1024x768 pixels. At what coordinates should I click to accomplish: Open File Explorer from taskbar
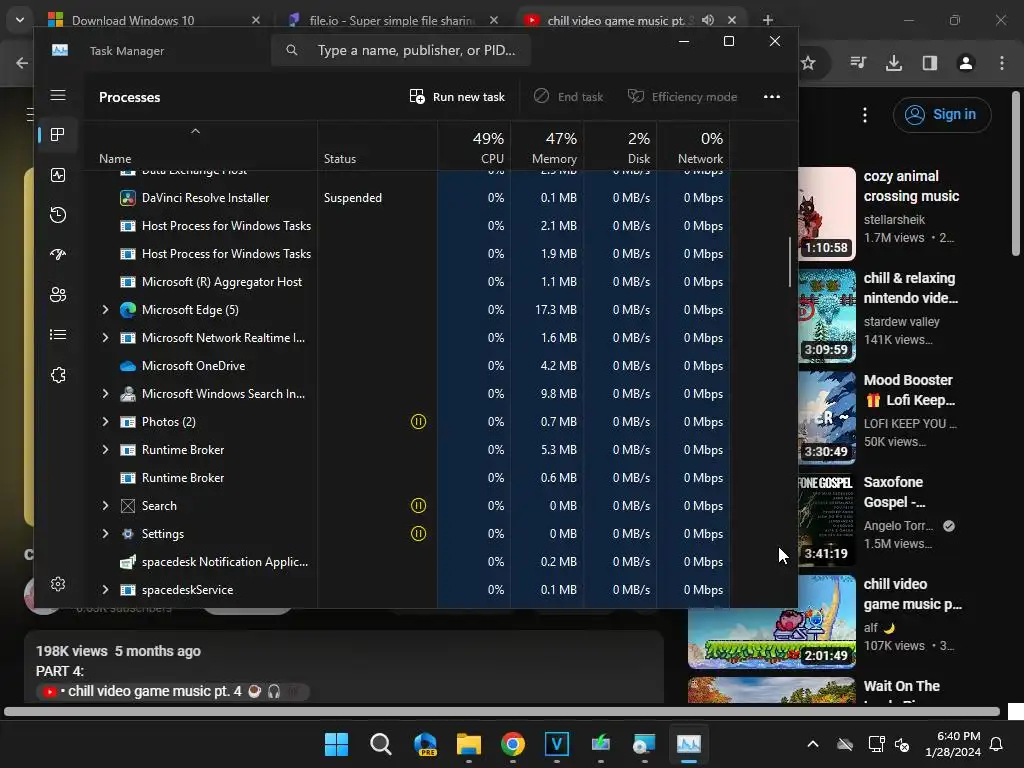click(x=469, y=744)
